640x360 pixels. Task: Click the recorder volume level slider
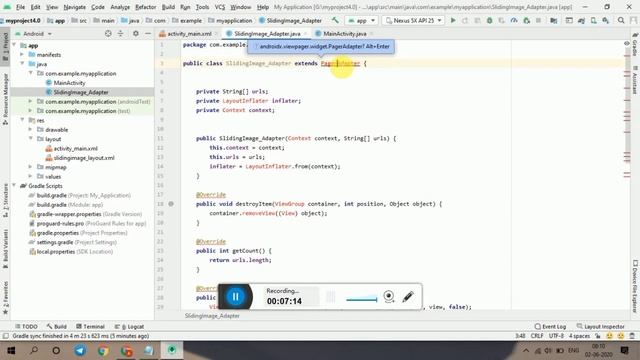[x=362, y=298]
